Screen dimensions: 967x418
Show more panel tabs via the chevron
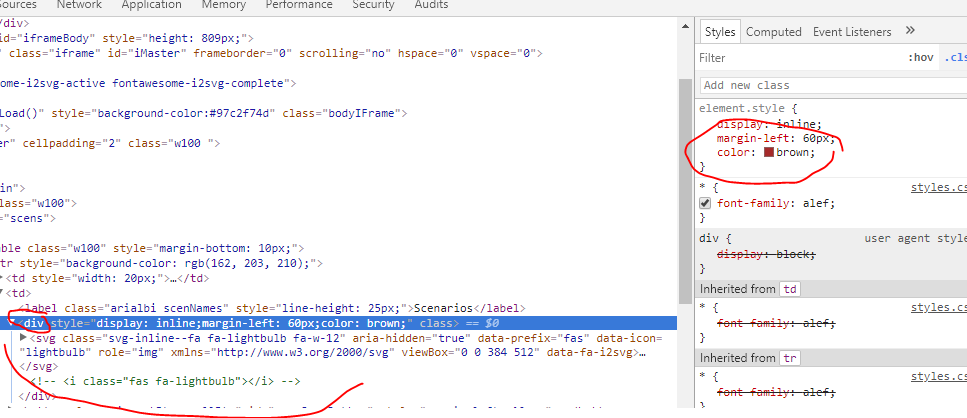click(x=910, y=31)
